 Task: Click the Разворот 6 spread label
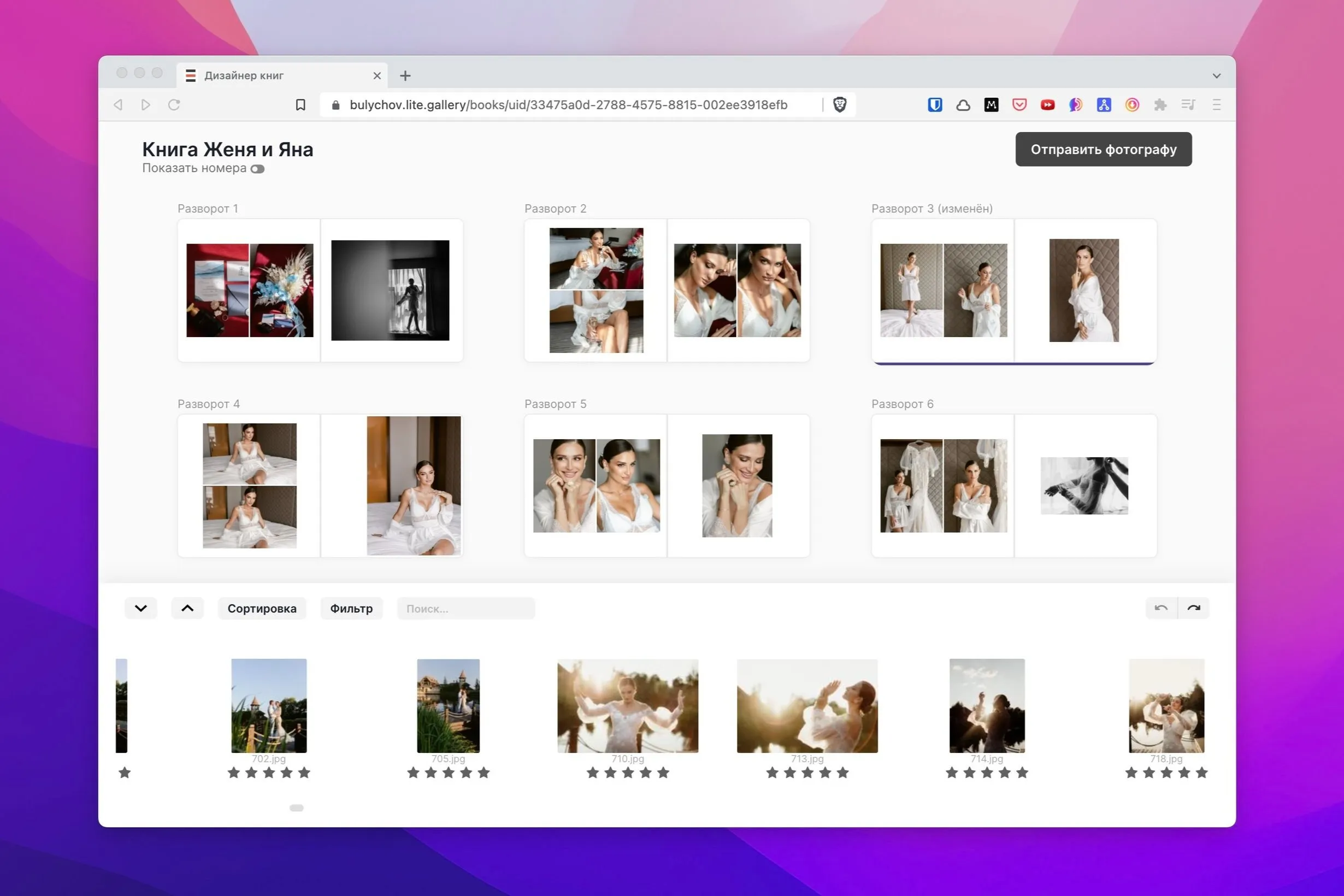(903, 404)
